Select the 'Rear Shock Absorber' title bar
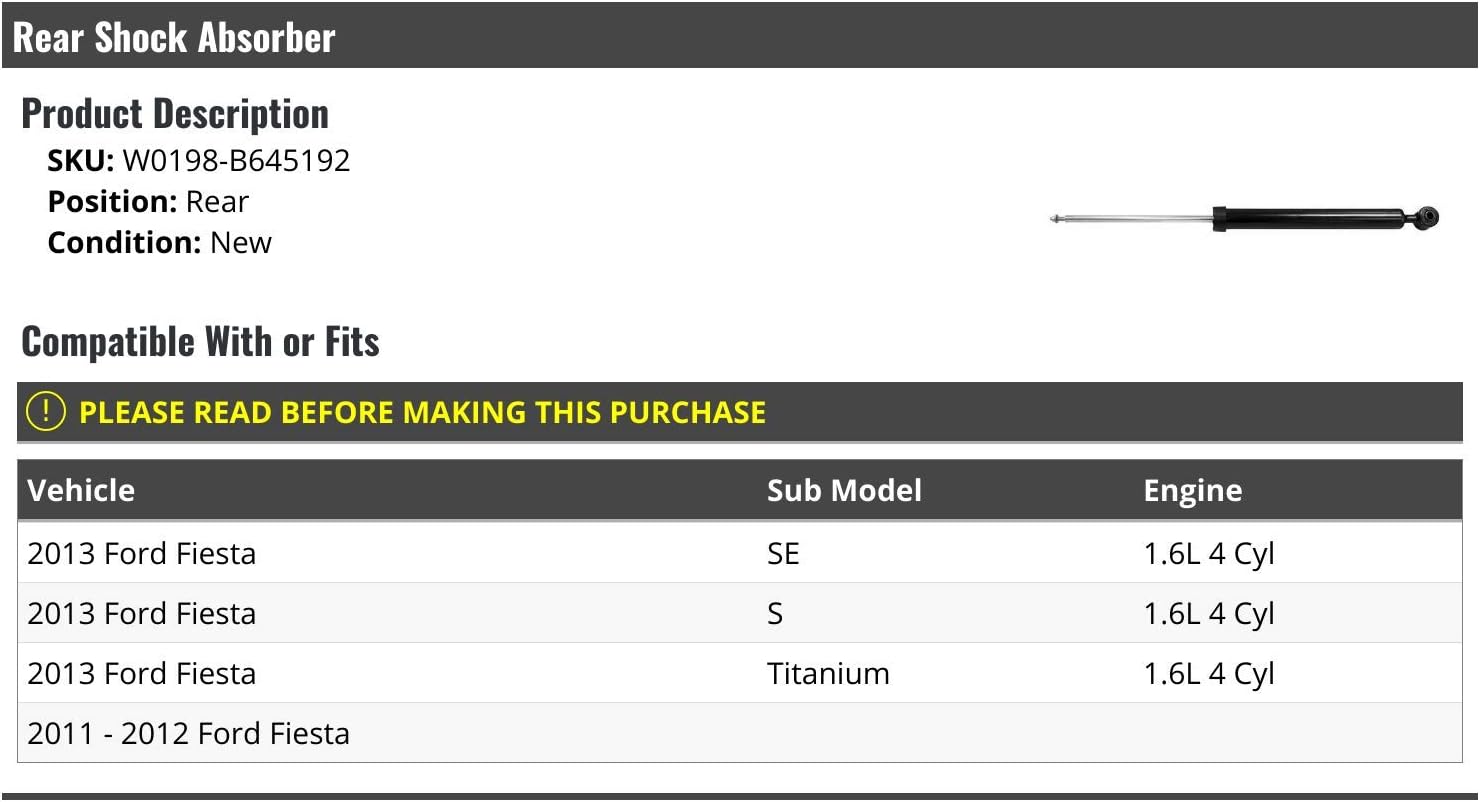This screenshot has height=802, width=1480. click(x=174, y=38)
